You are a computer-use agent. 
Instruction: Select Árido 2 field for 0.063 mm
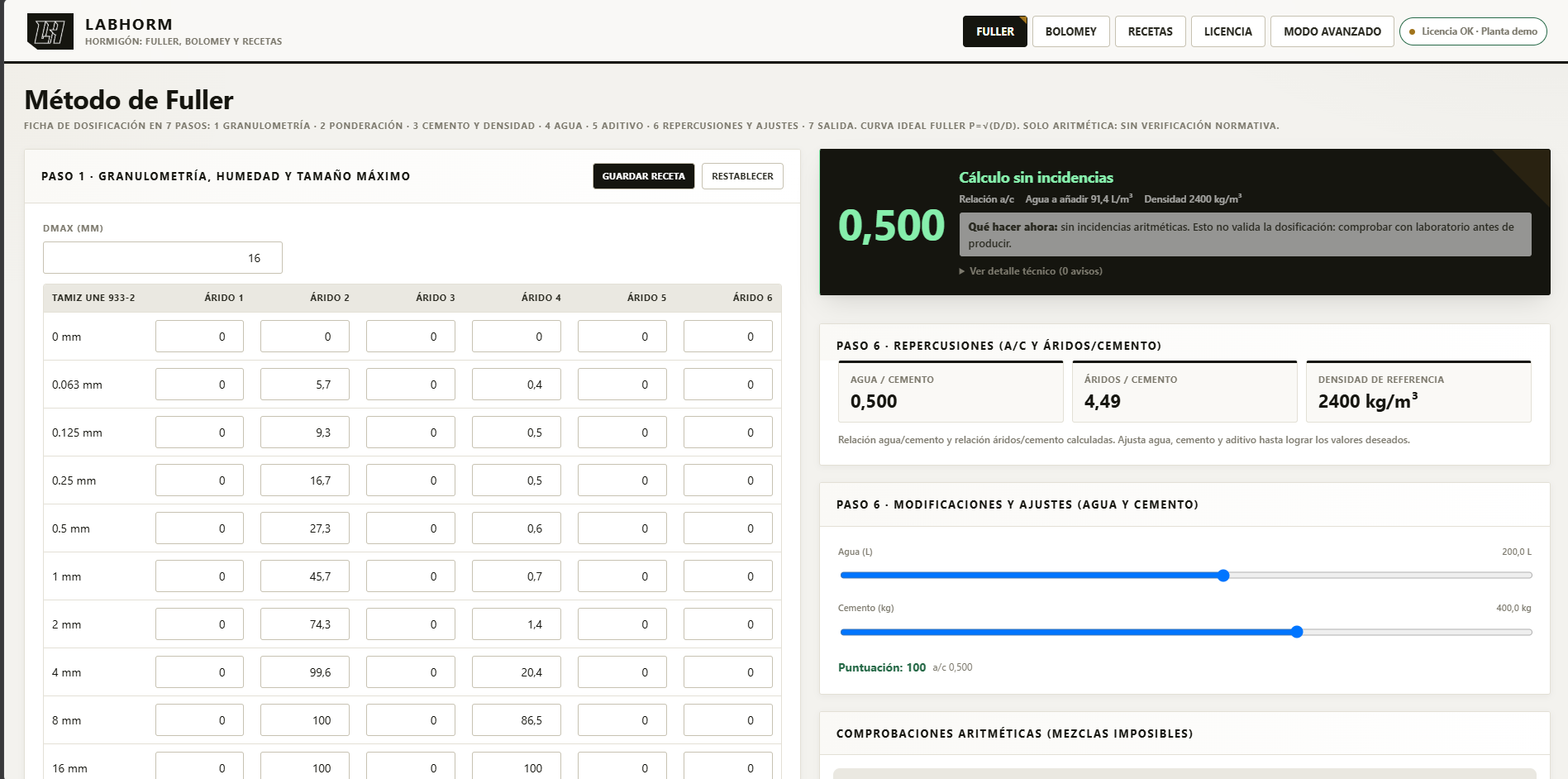click(305, 385)
